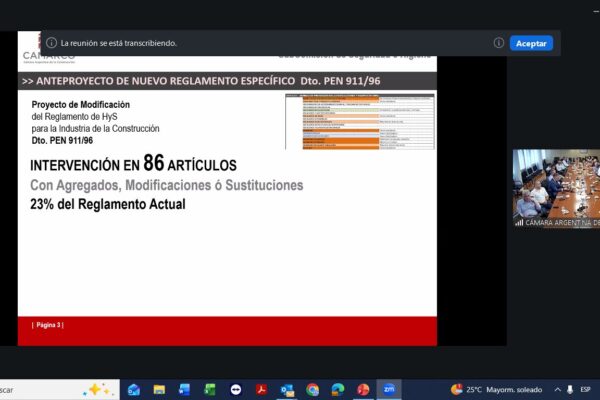Click the "Mayorm. soleado" weather text

(x=514, y=390)
